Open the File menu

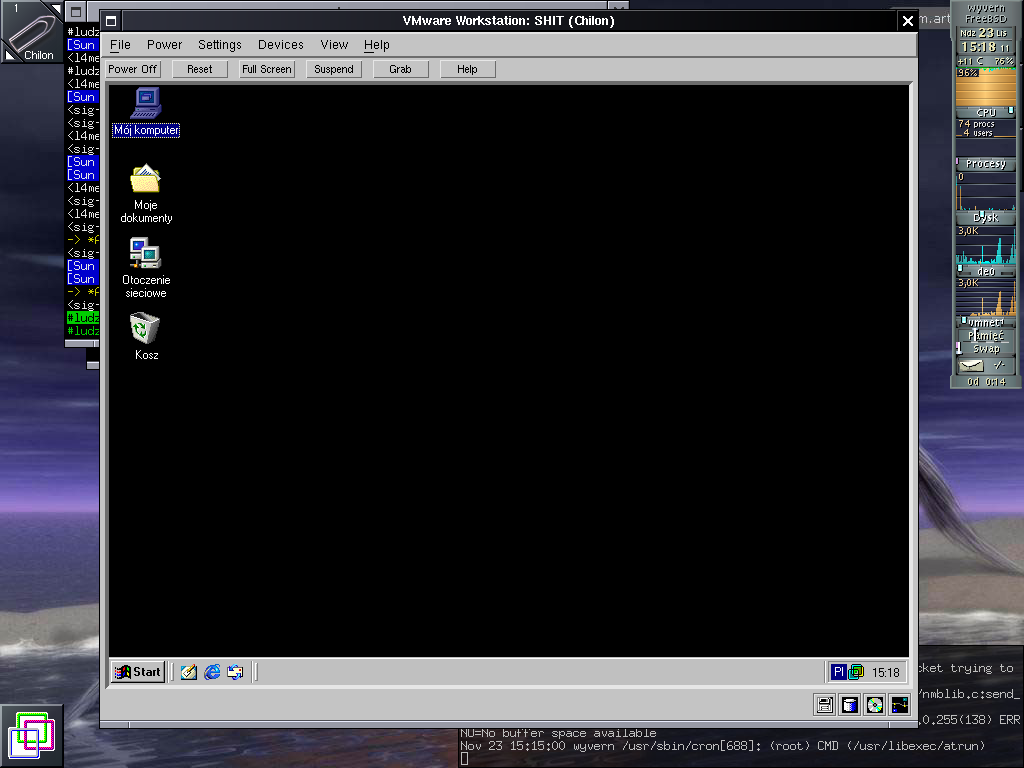pyautogui.click(x=120, y=45)
